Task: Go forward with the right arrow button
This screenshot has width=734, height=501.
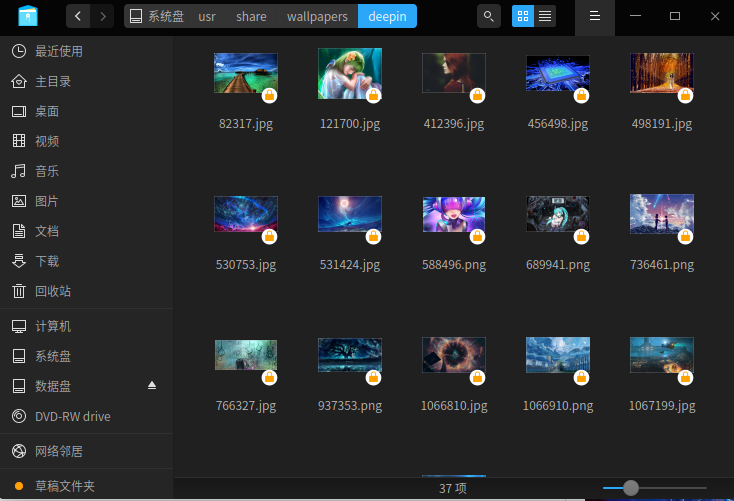Action: pos(103,16)
